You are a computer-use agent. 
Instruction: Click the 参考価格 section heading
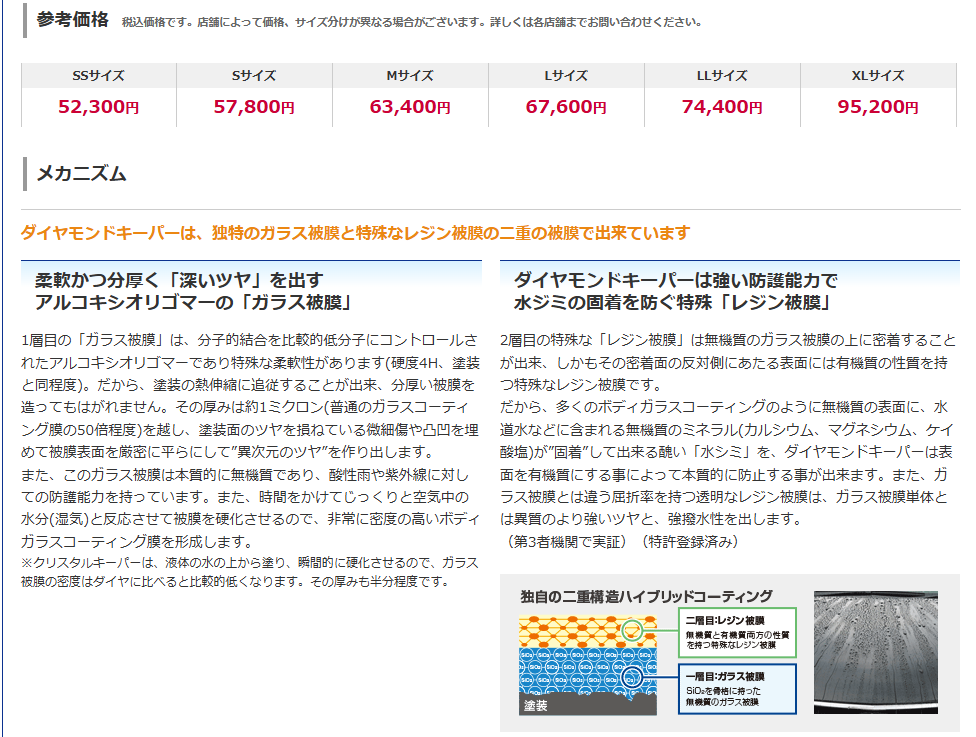coord(72,20)
